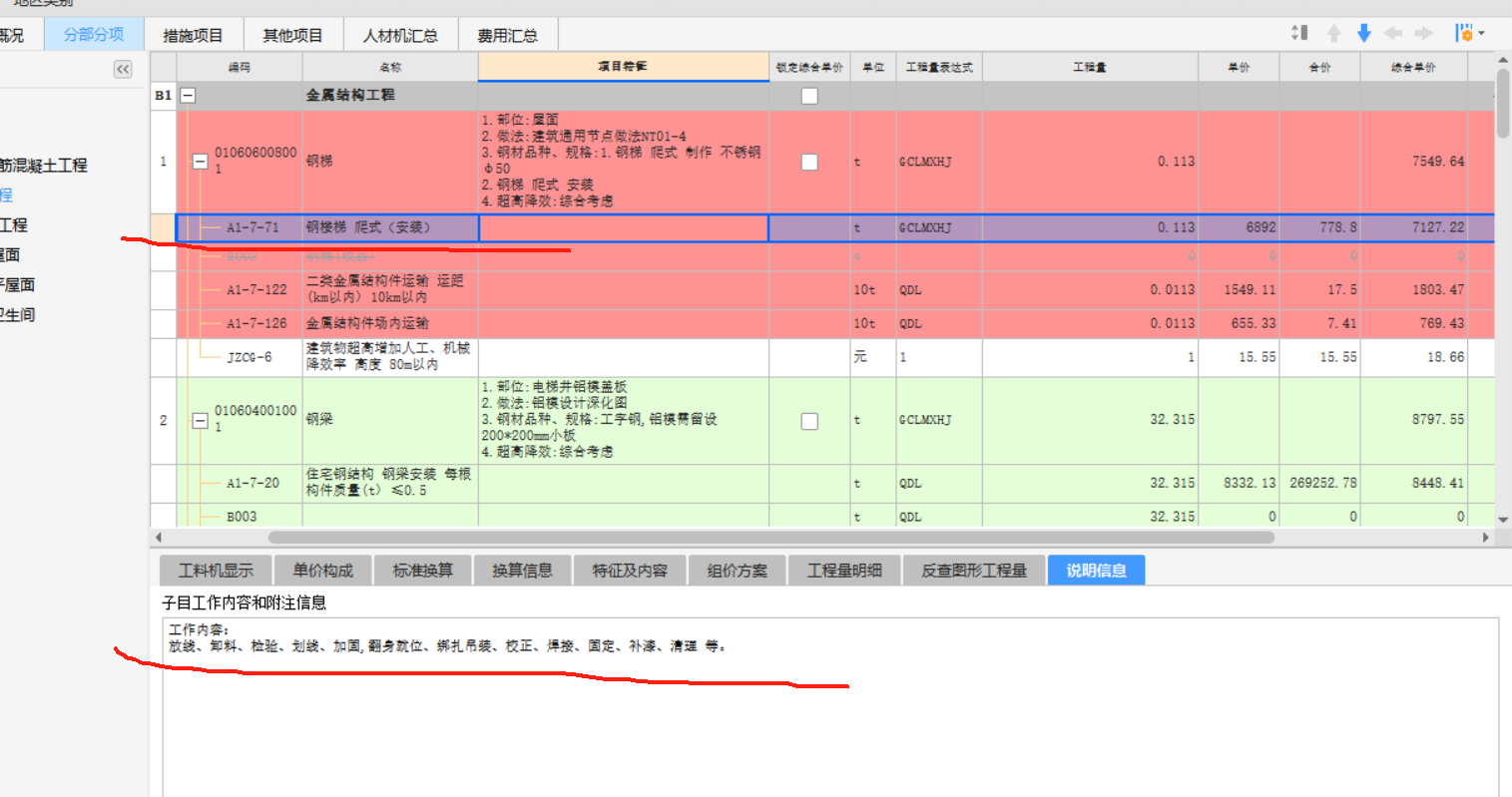Click the 二类金属结构构件运输 name cell

390,290
